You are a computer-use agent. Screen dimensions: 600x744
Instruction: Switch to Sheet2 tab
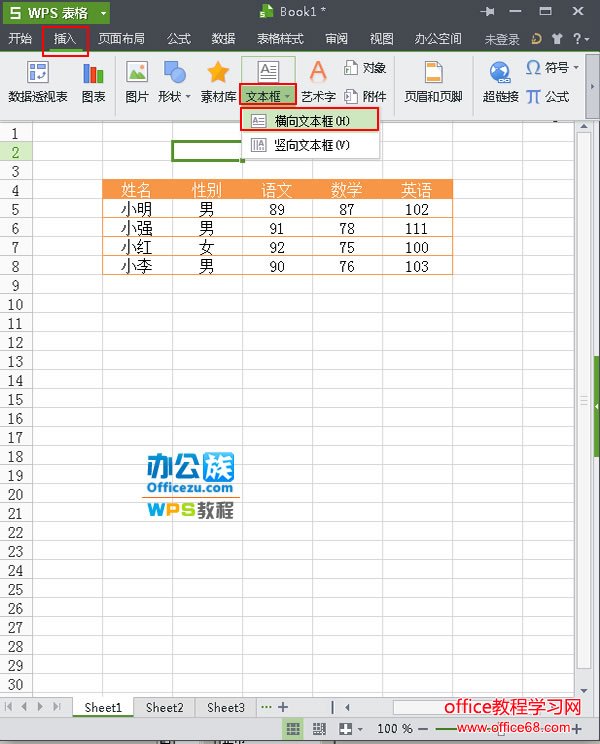click(x=164, y=707)
